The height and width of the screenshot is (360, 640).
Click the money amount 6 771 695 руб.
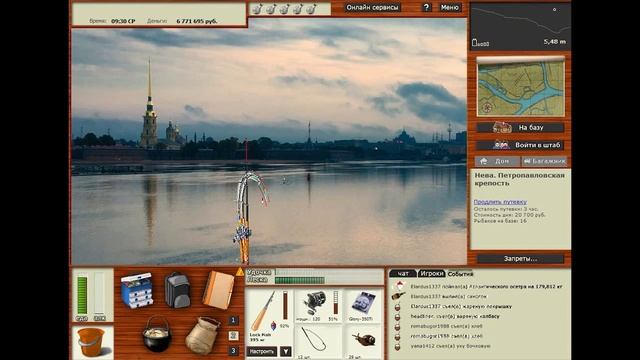pyautogui.click(x=197, y=21)
